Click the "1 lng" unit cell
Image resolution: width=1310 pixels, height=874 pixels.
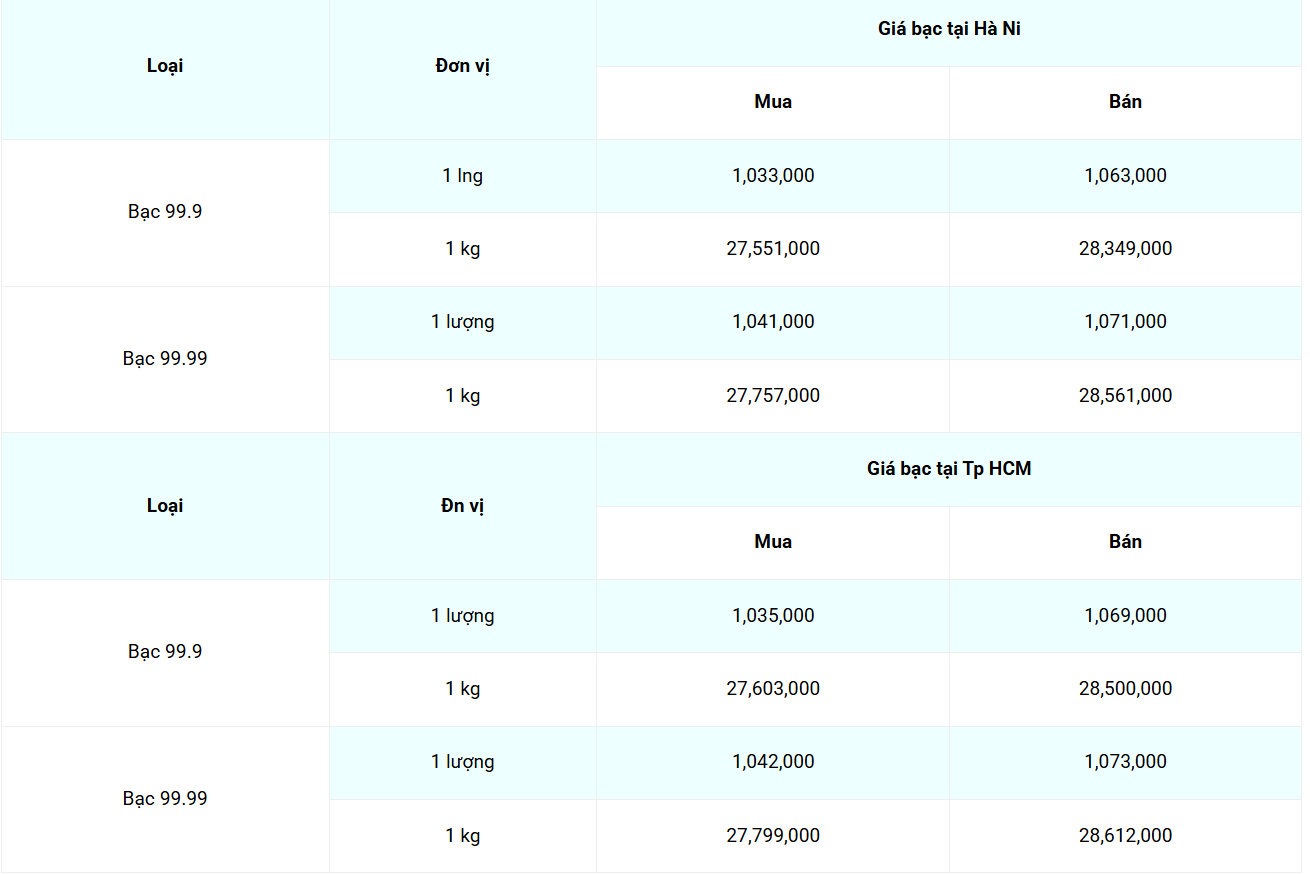pyautogui.click(x=462, y=176)
